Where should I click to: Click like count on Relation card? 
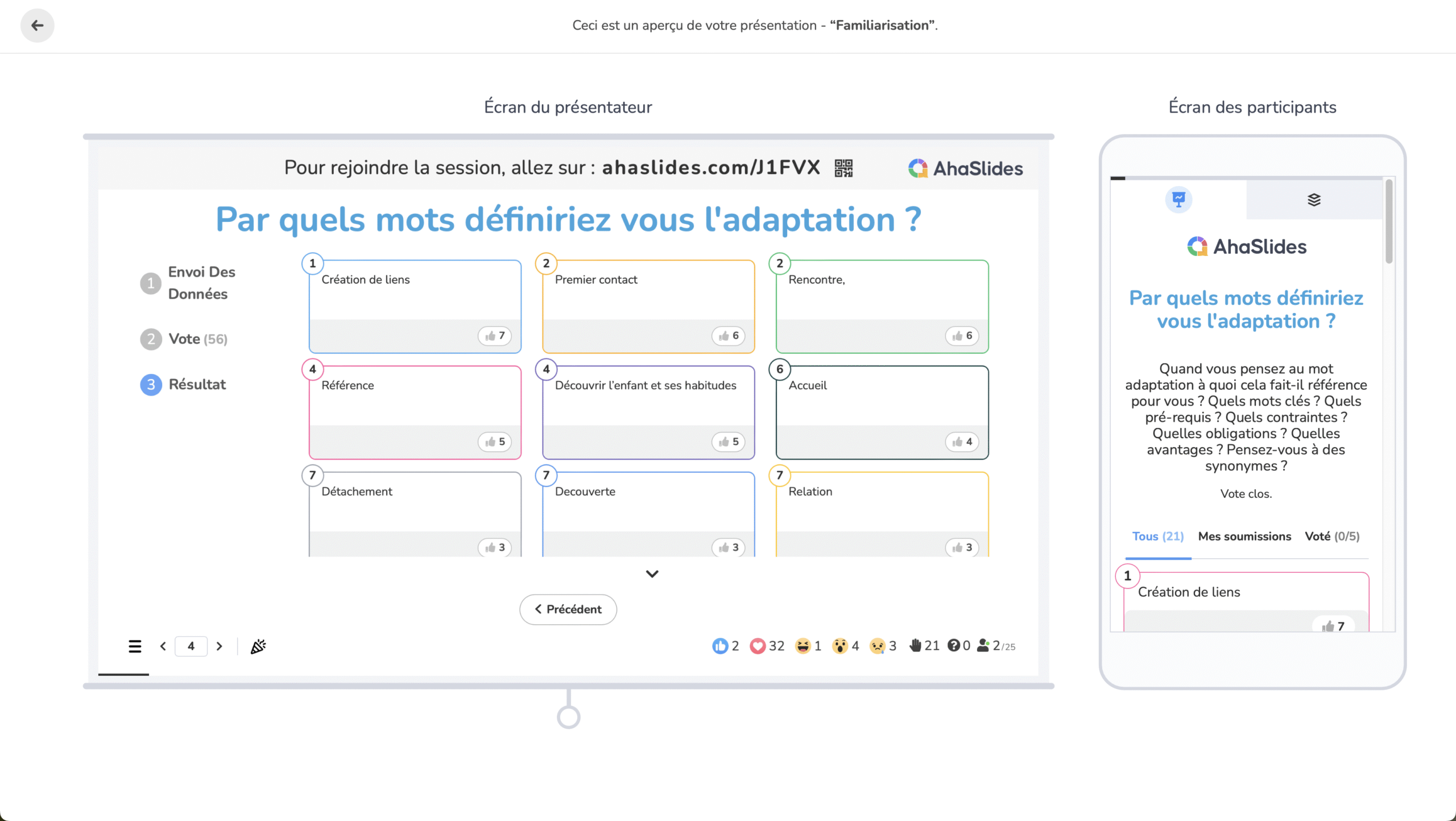962,547
